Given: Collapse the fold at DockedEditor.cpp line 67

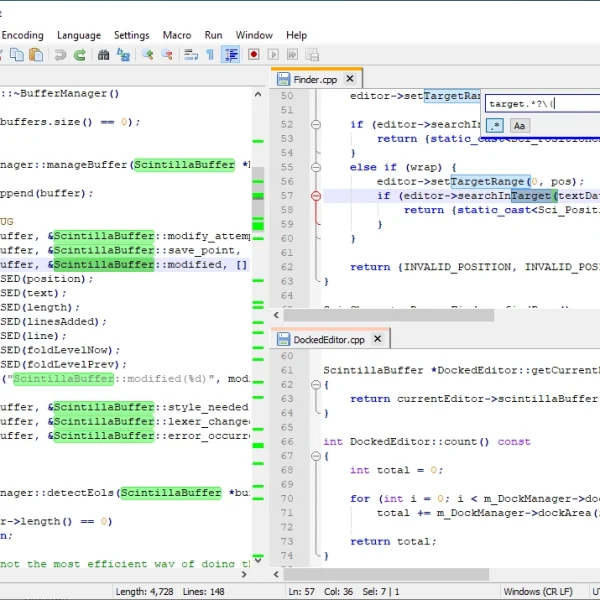Looking at the screenshot, I should coord(316,456).
